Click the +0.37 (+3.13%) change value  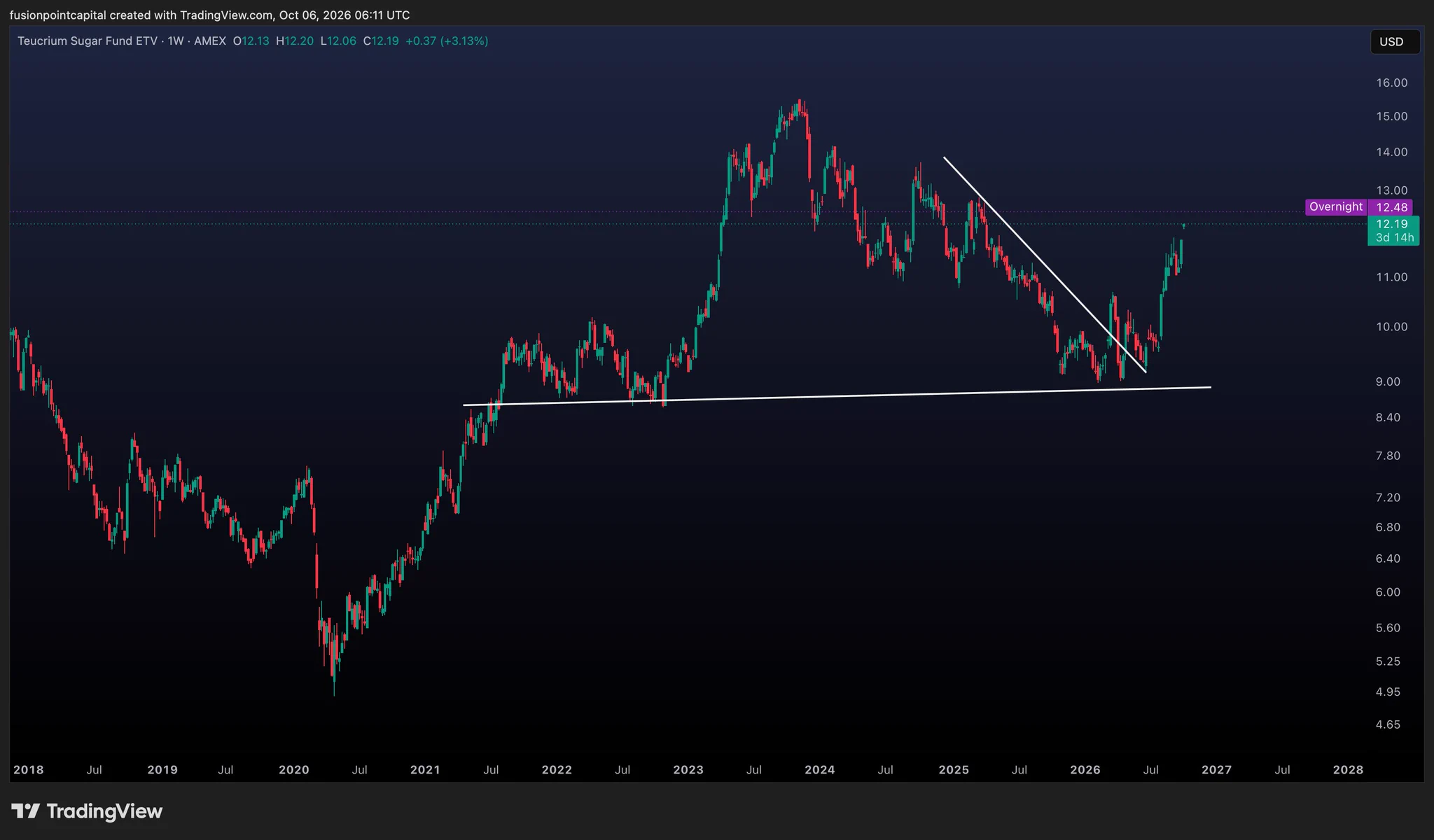pyautogui.click(x=447, y=41)
